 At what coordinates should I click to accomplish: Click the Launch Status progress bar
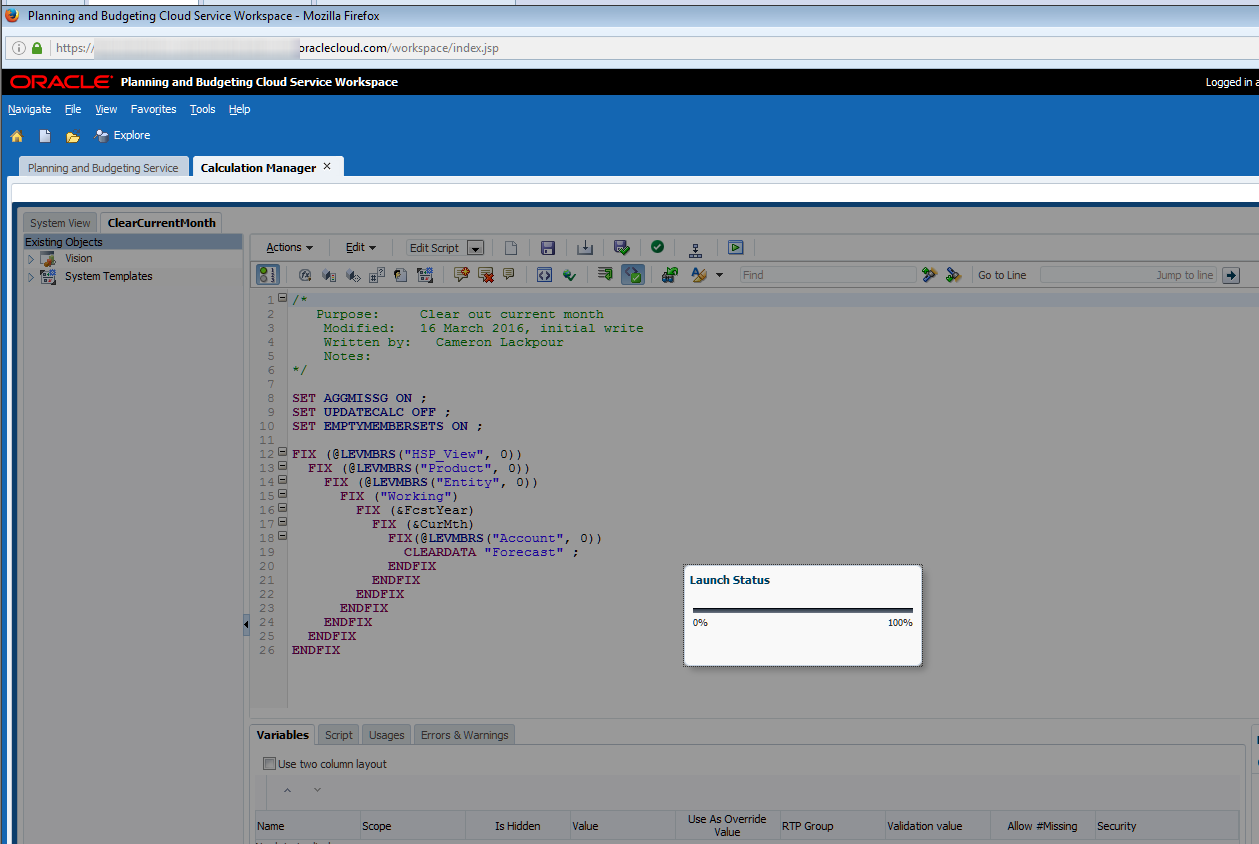[x=803, y=610]
